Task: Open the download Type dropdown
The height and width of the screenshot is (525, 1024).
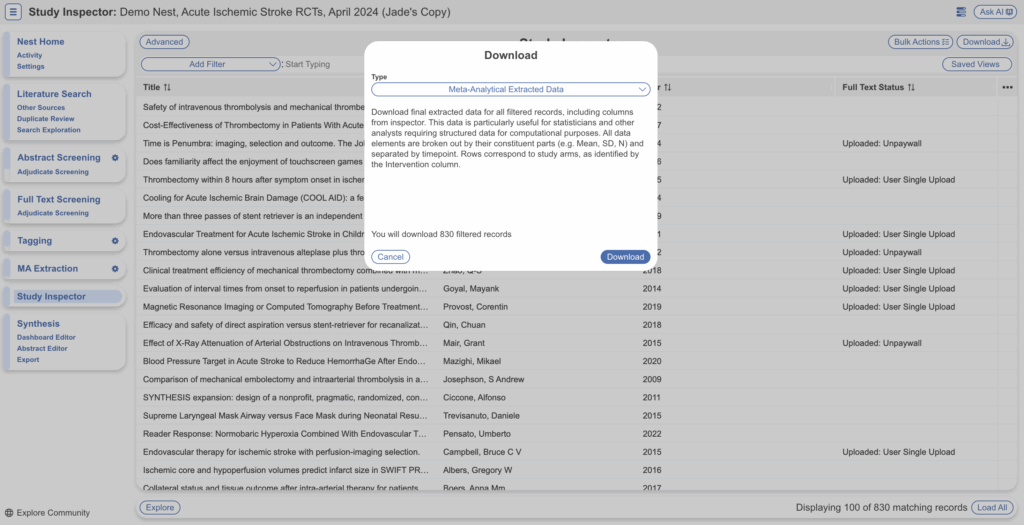Action: (511, 89)
